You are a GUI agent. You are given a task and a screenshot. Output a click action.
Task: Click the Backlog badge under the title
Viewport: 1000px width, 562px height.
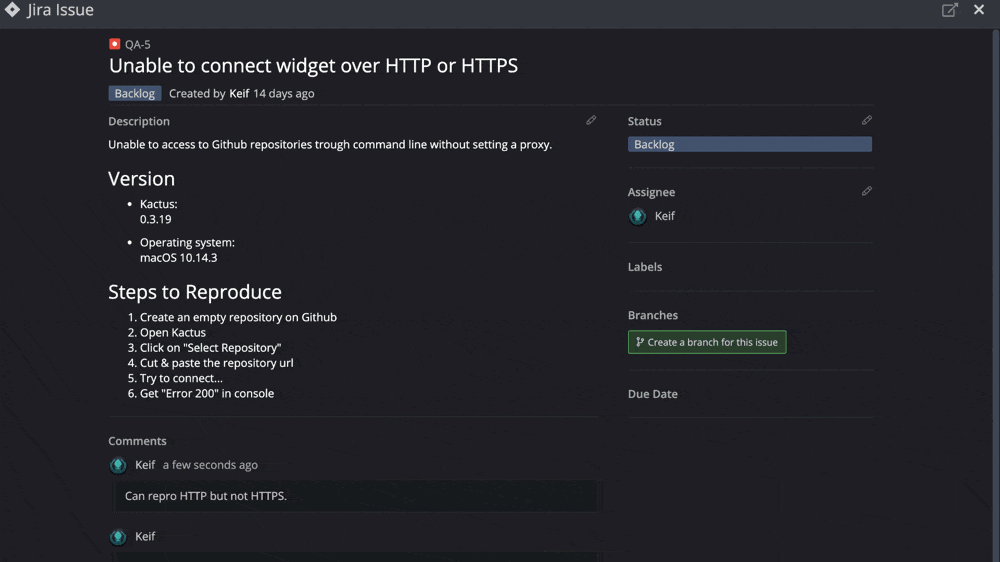(135, 93)
